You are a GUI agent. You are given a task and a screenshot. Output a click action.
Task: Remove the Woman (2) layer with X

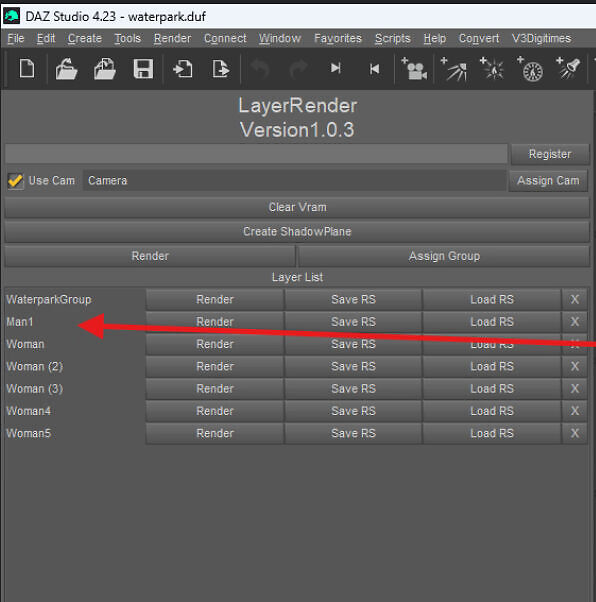tap(574, 366)
